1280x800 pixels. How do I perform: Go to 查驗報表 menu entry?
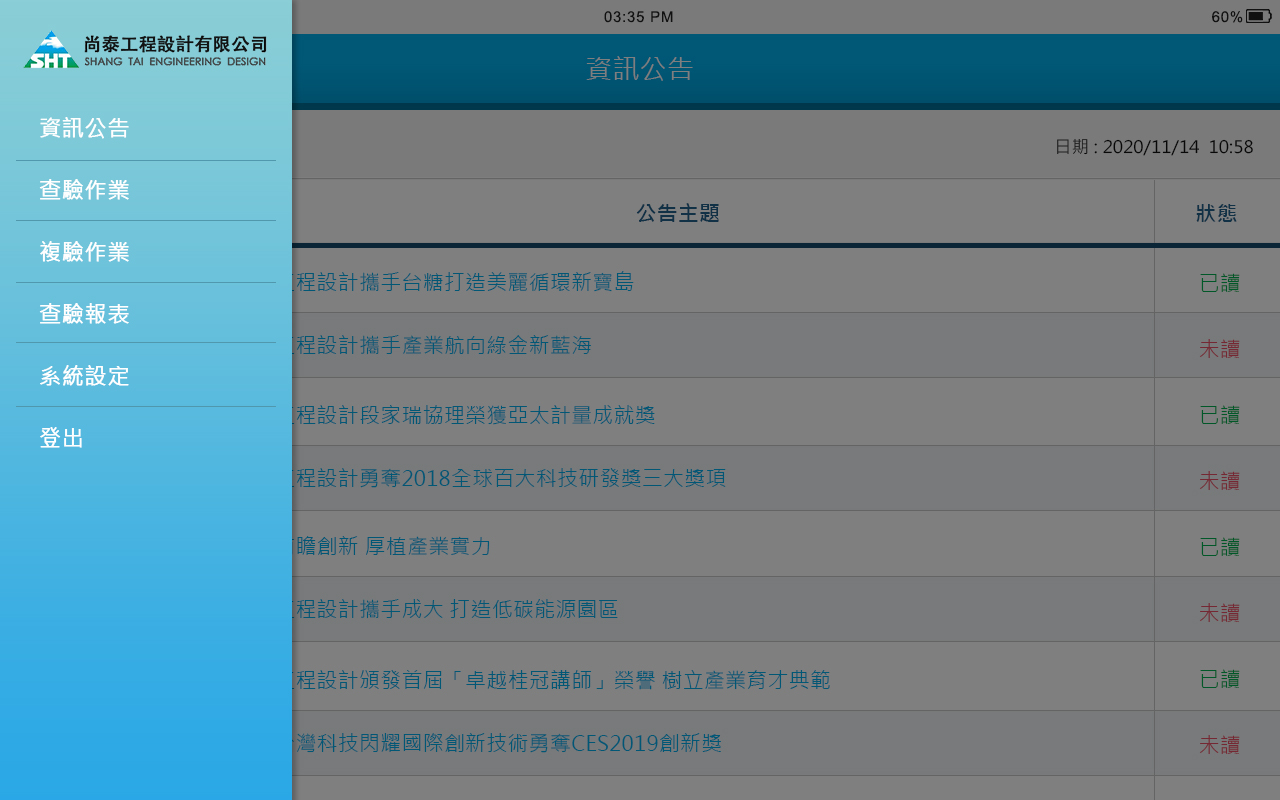(x=85, y=314)
